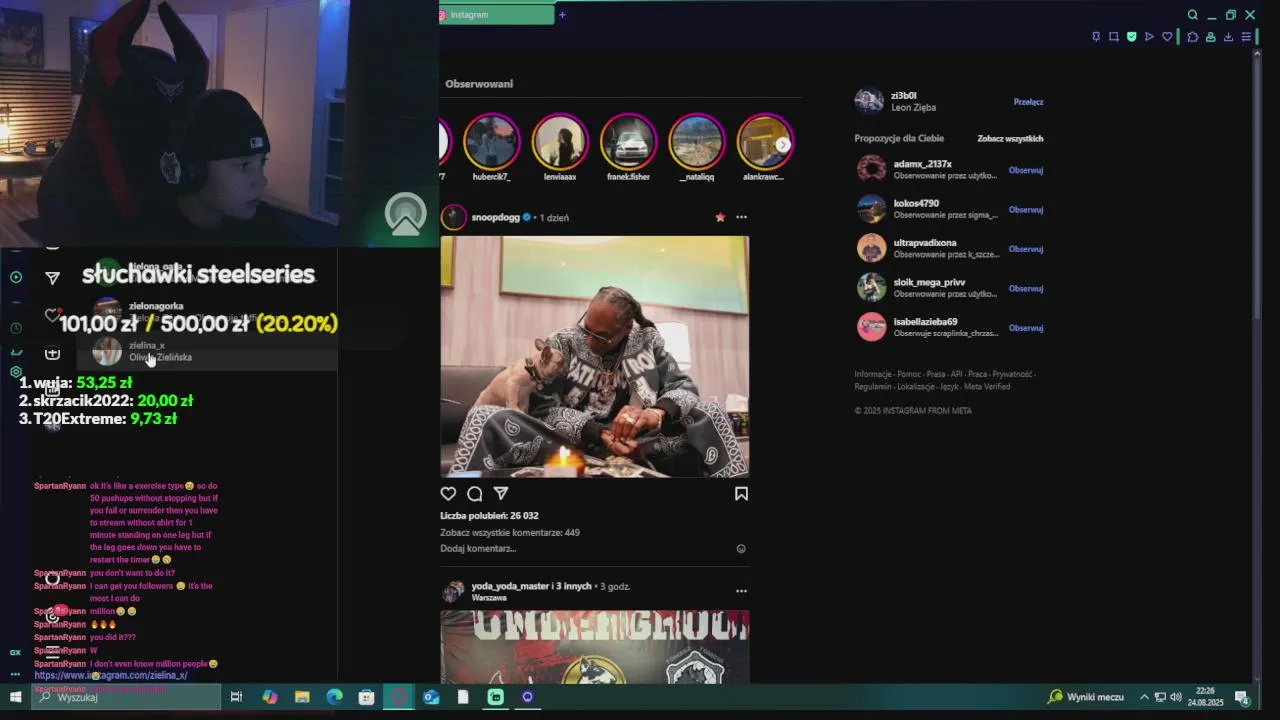Save snoopdogg post with bookmark icon

(741, 493)
